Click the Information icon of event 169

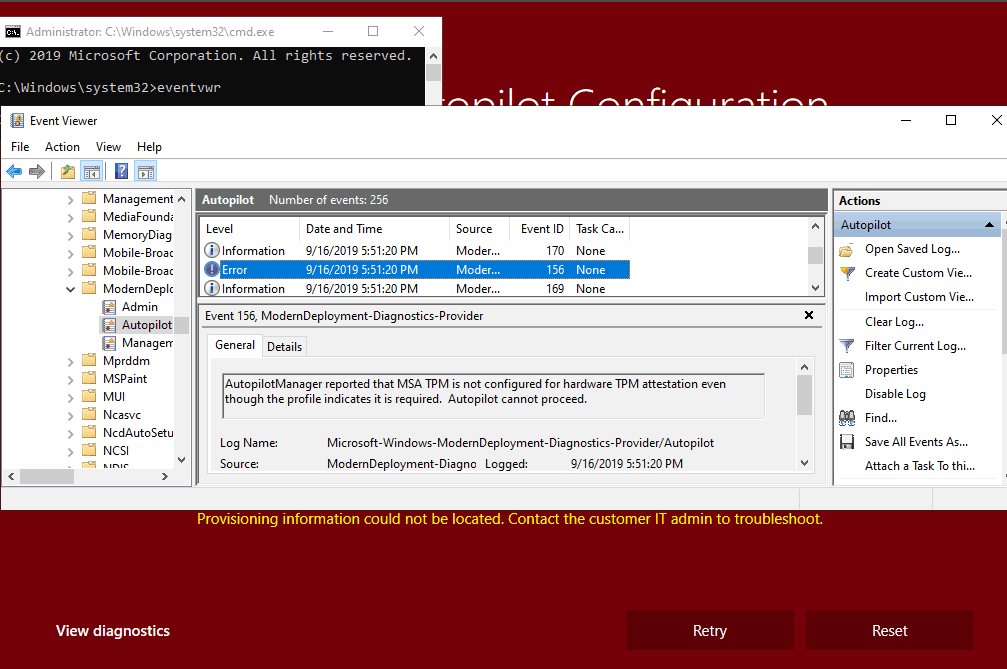coord(212,289)
